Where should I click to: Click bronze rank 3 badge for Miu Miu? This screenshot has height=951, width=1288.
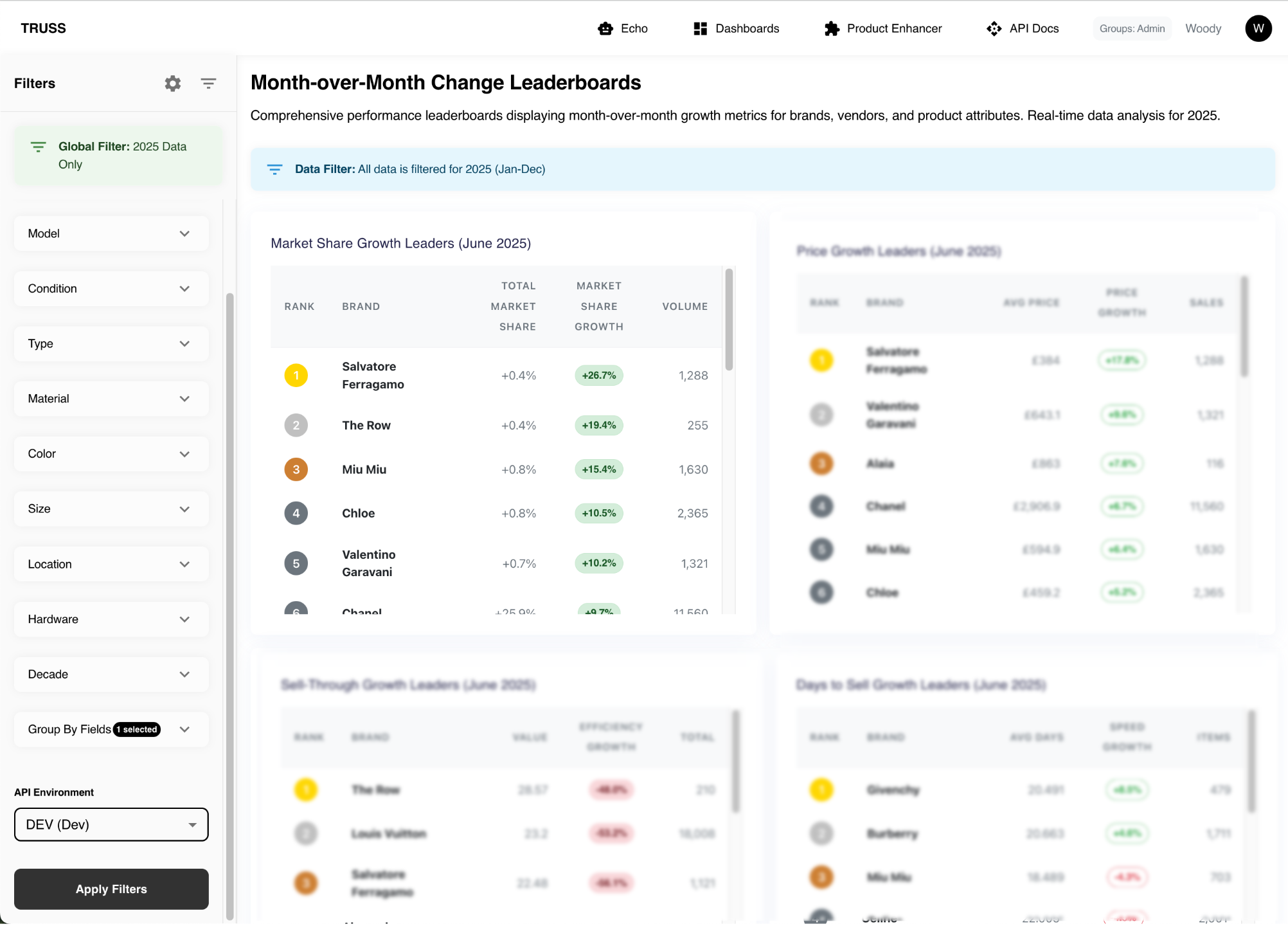point(296,469)
